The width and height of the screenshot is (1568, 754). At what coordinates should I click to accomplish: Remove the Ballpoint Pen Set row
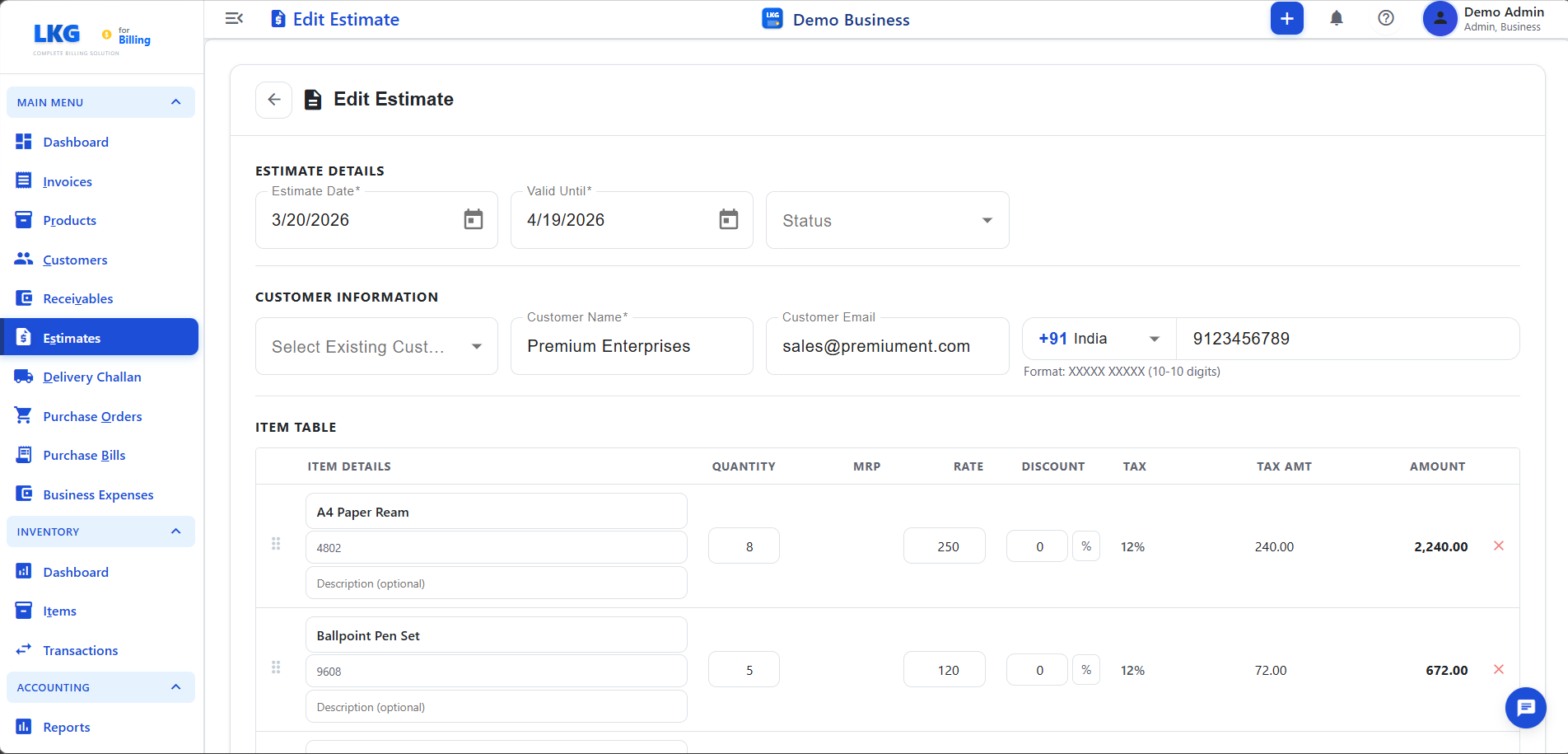pos(1498,669)
